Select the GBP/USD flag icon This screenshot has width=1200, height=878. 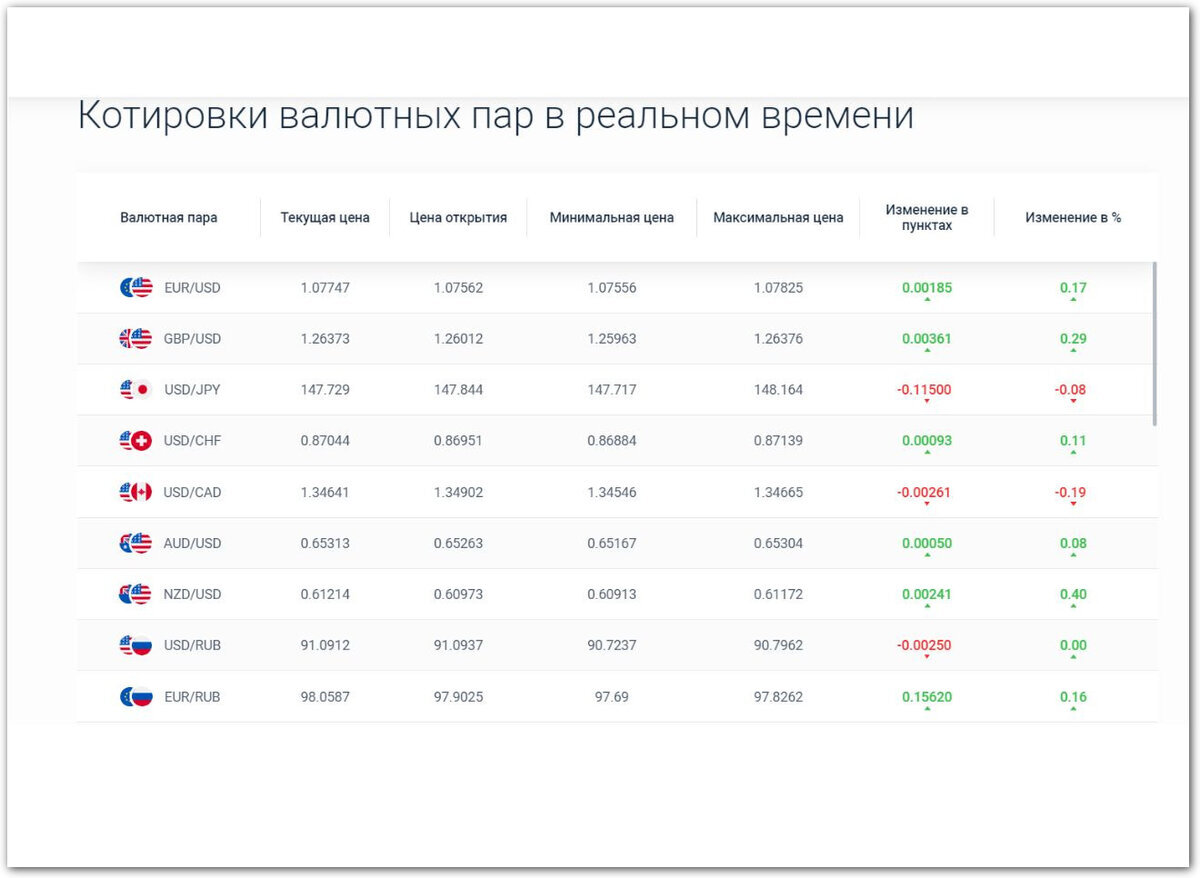click(x=135, y=338)
